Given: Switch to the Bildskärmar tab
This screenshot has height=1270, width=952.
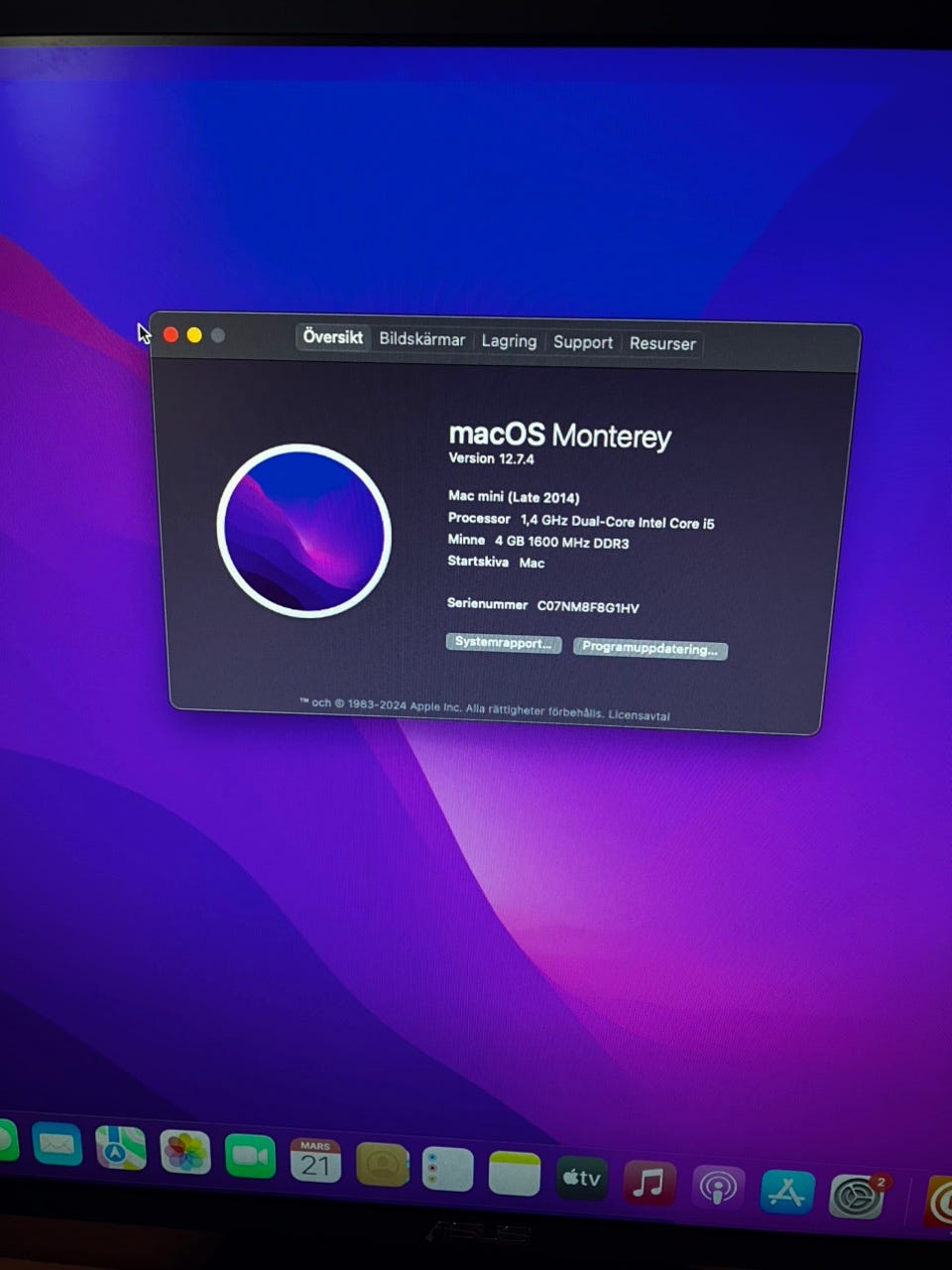Looking at the screenshot, I should [421, 339].
